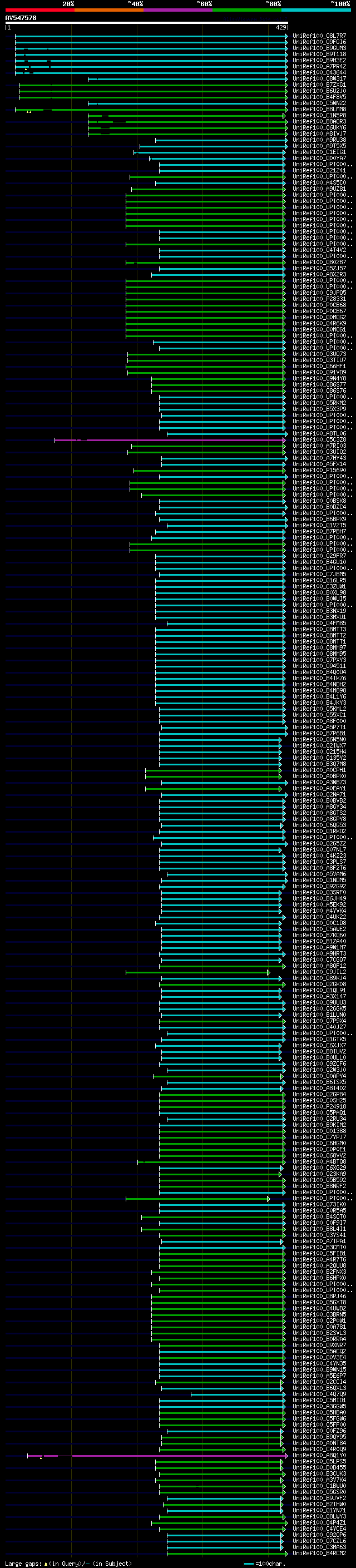Screen dimensions: 356x1568
Task: Open hit UniRef100_Q5C3Z8
Action: click(x=319, y=439)
